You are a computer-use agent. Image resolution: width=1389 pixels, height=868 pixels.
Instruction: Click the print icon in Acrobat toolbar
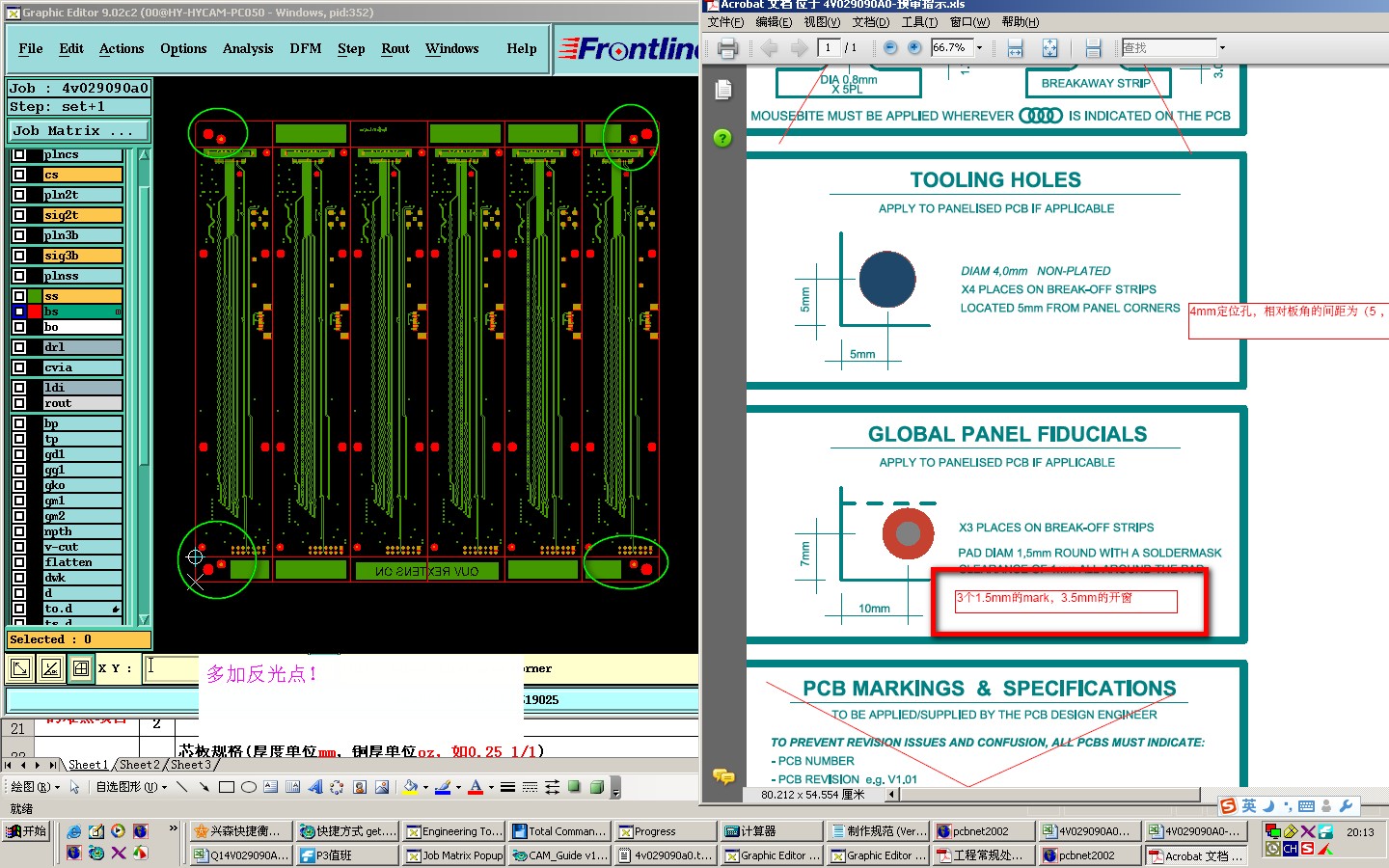click(728, 48)
